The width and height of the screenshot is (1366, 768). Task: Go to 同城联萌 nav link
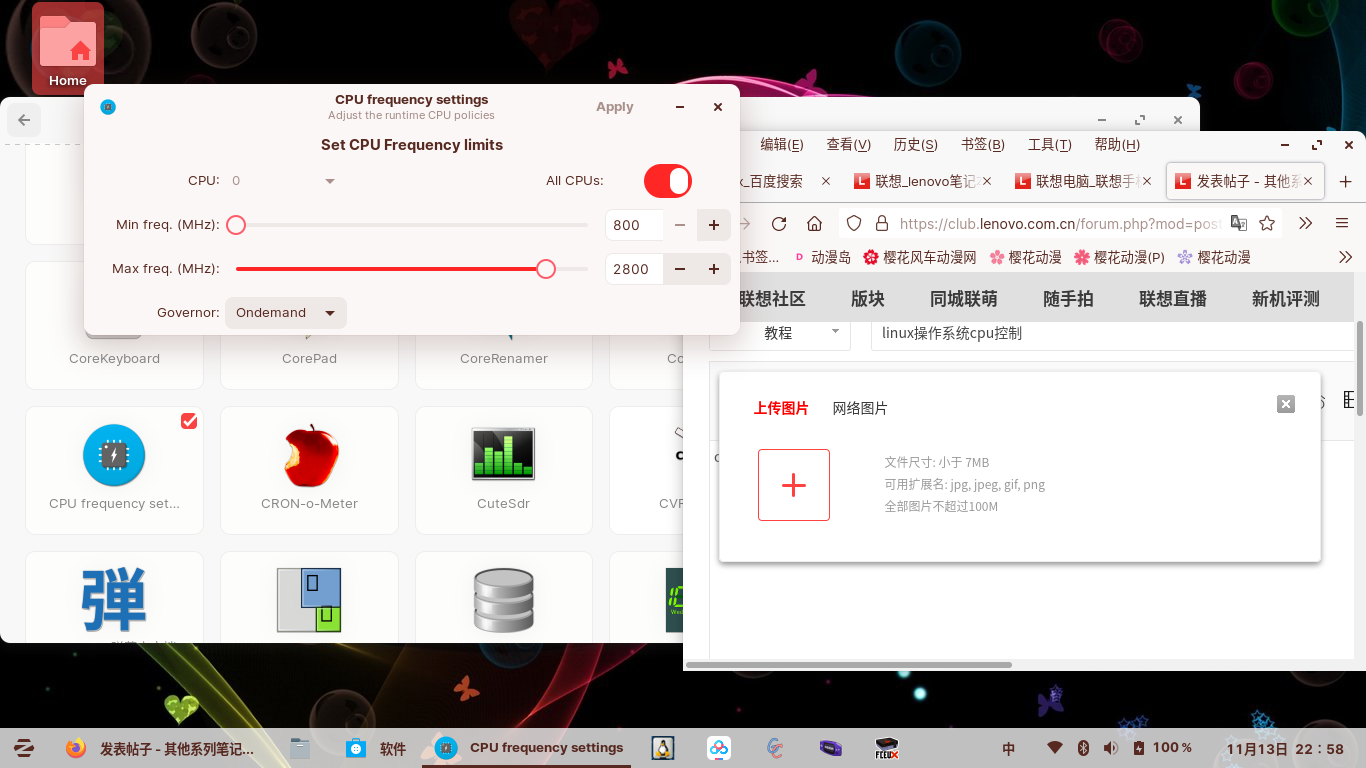tap(963, 298)
